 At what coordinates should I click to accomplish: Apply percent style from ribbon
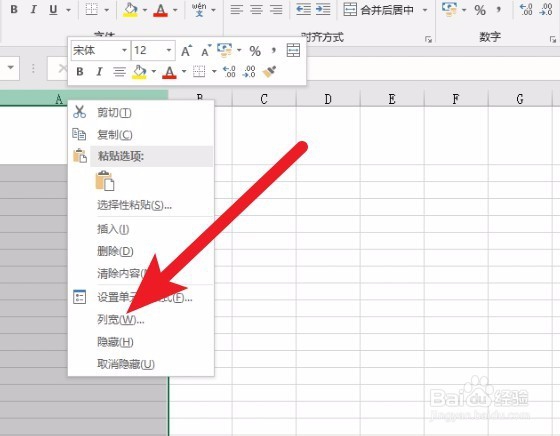[480, 10]
